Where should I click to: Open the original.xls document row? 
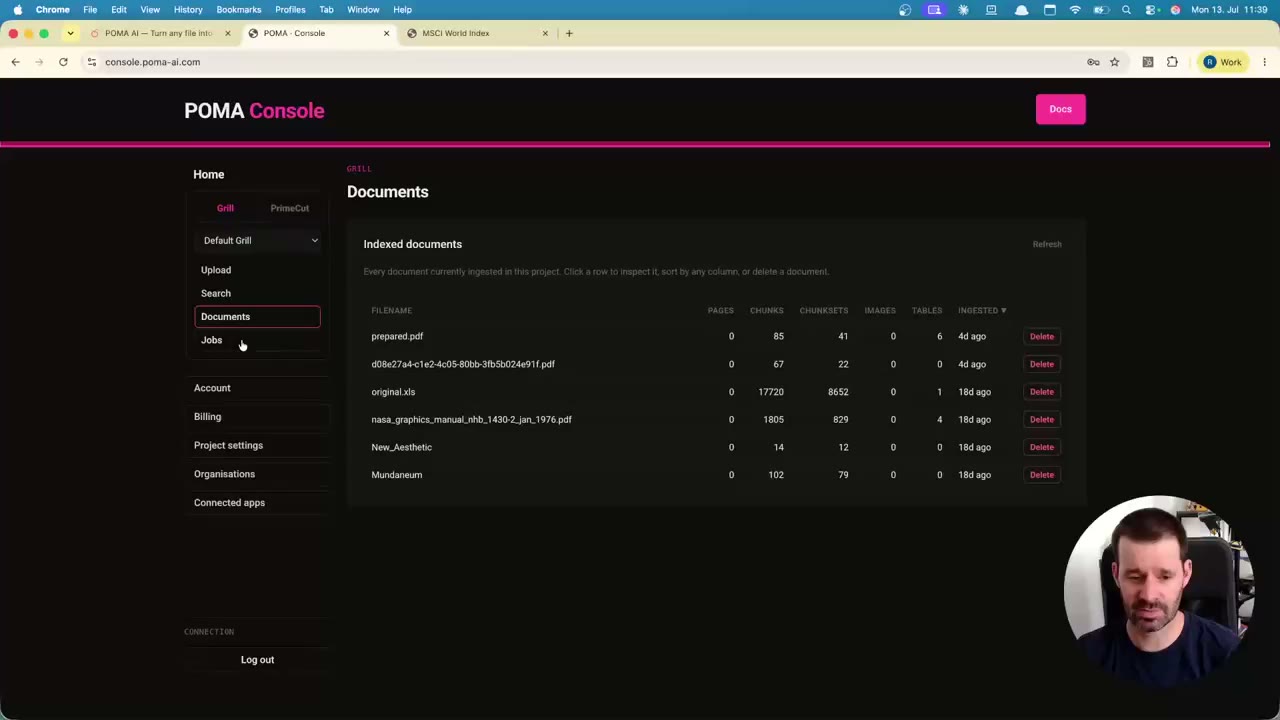(x=716, y=392)
